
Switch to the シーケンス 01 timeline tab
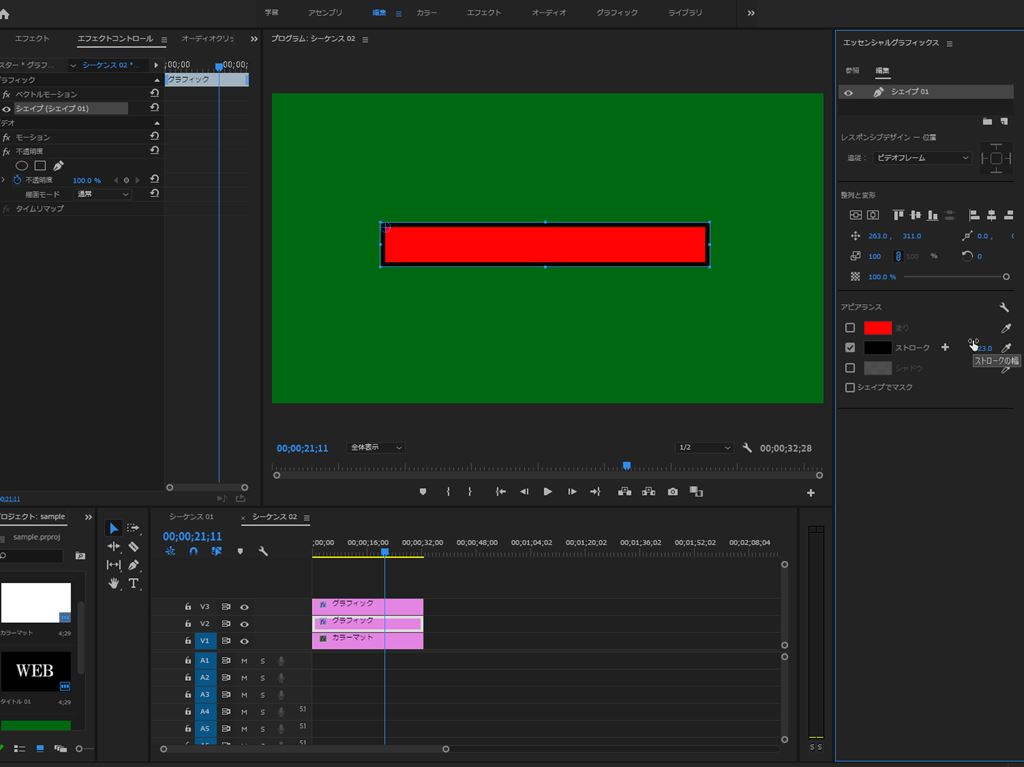[191, 517]
